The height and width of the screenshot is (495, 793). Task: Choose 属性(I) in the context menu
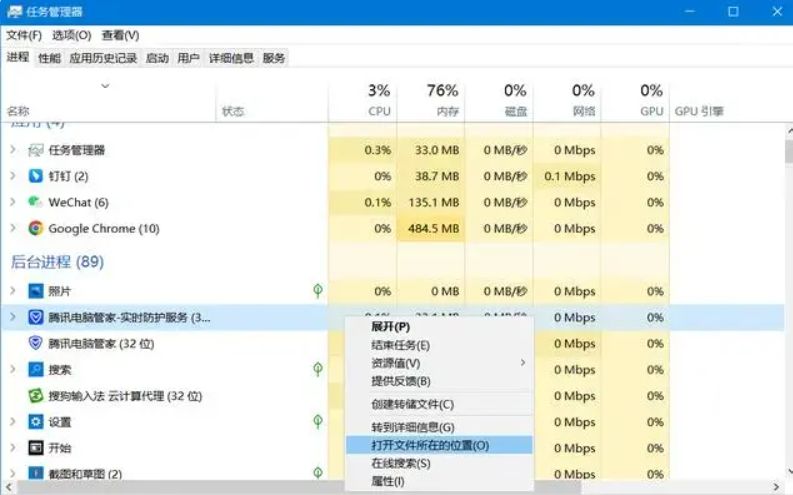[439, 481]
